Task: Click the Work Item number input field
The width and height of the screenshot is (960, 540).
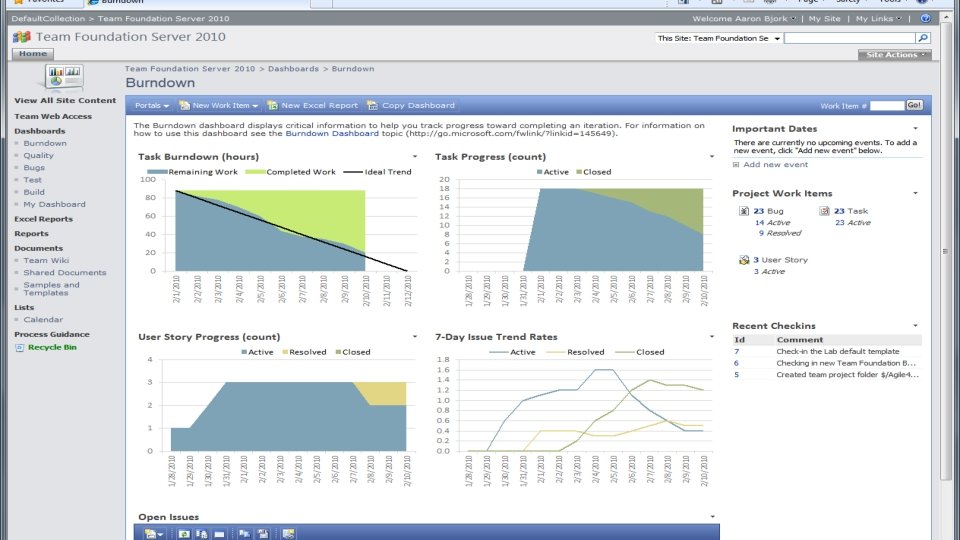Action: point(887,105)
